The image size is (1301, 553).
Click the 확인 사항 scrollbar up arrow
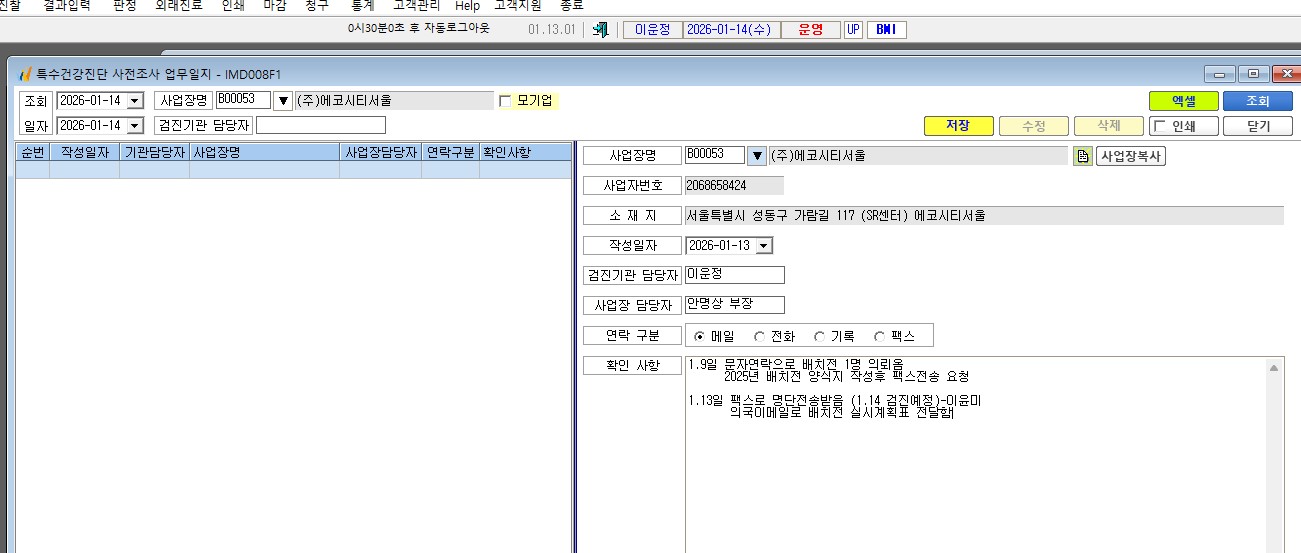(1275, 368)
